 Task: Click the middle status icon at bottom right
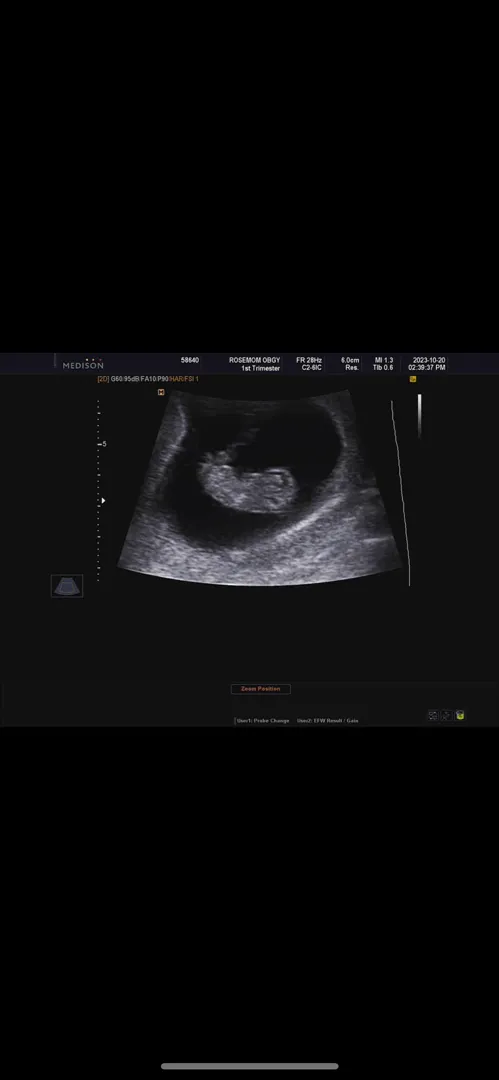coord(446,716)
